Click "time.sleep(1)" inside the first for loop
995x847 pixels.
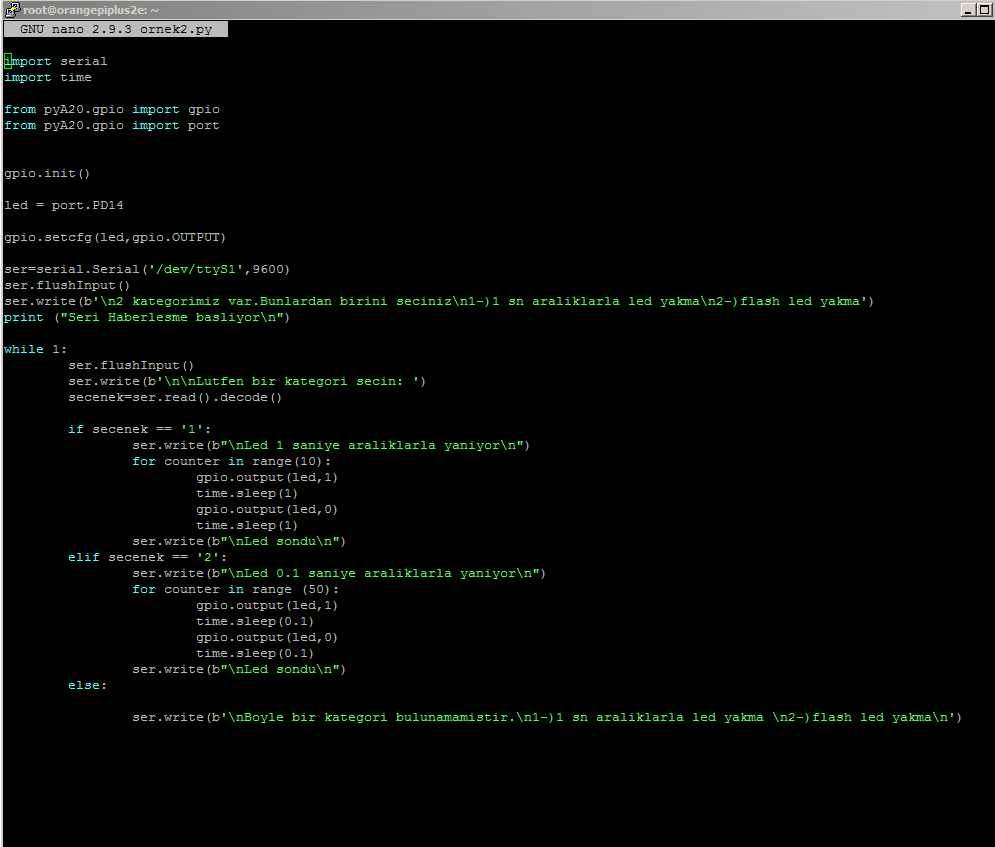248,493
